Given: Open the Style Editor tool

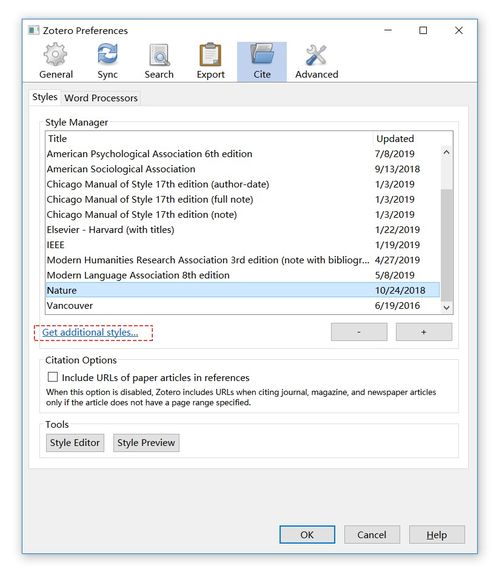Looking at the screenshot, I should point(75,443).
